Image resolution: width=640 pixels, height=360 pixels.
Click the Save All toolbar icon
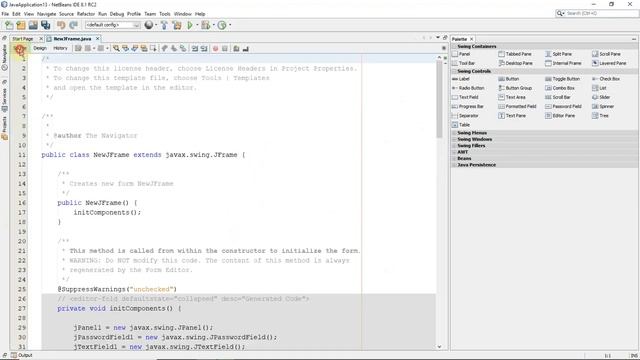[45, 25]
